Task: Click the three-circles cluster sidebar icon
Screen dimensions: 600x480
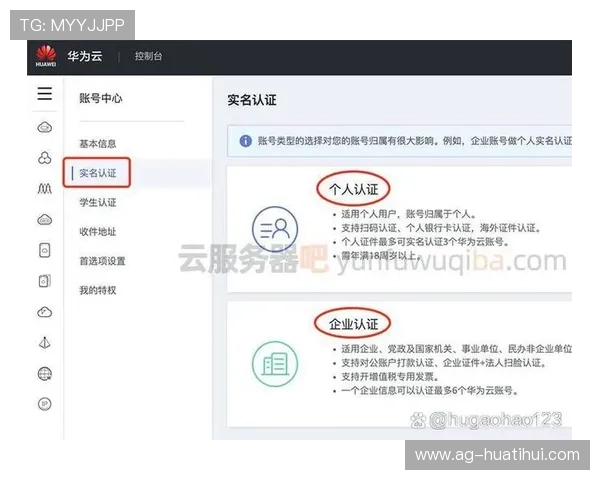Action: click(x=45, y=158)
